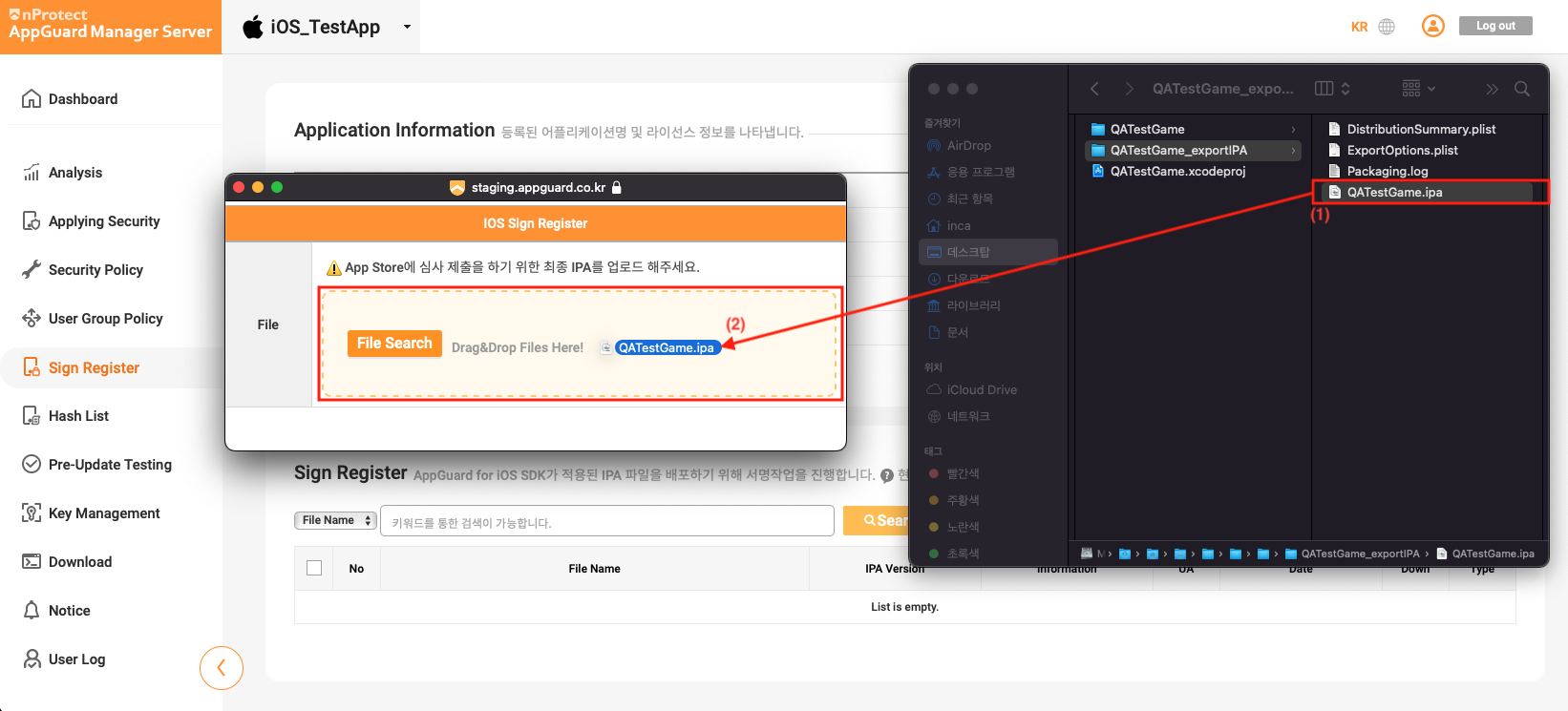Select ExportOptions.plist file in Finder
This screenshot has width=1568, height=711.
click(x=1402, y=150)
